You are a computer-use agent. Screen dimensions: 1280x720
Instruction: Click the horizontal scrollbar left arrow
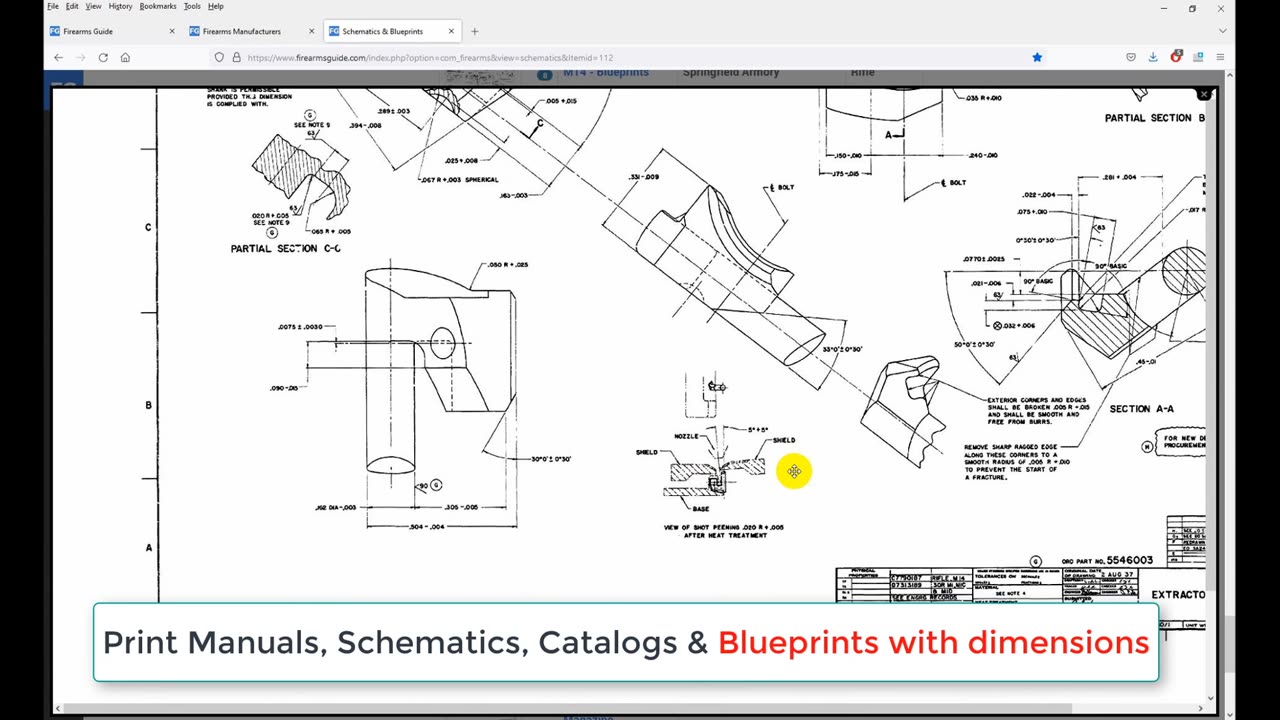(x=57, y=709)
